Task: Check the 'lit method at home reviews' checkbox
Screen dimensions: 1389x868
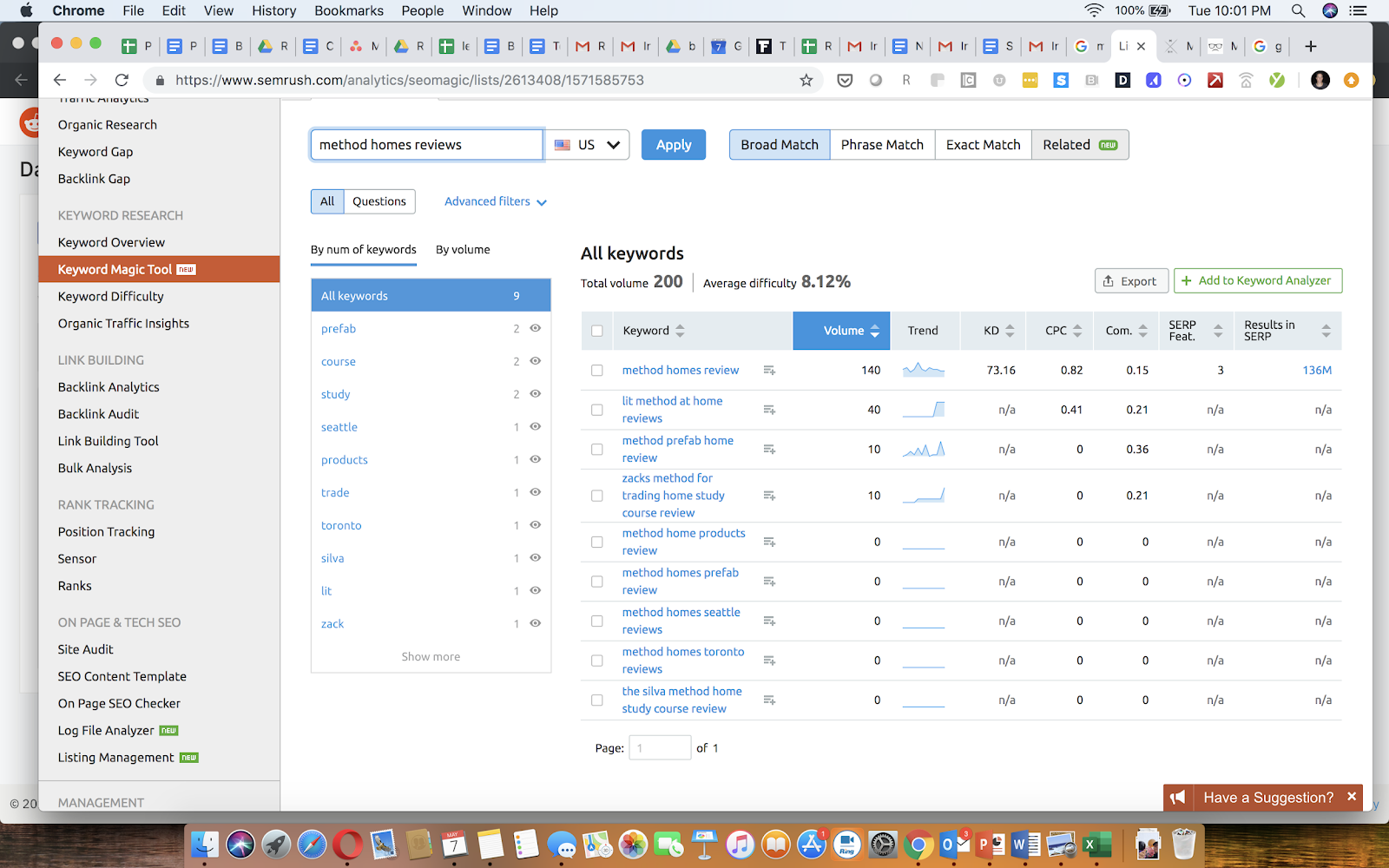Action: [x=596, y=410]
